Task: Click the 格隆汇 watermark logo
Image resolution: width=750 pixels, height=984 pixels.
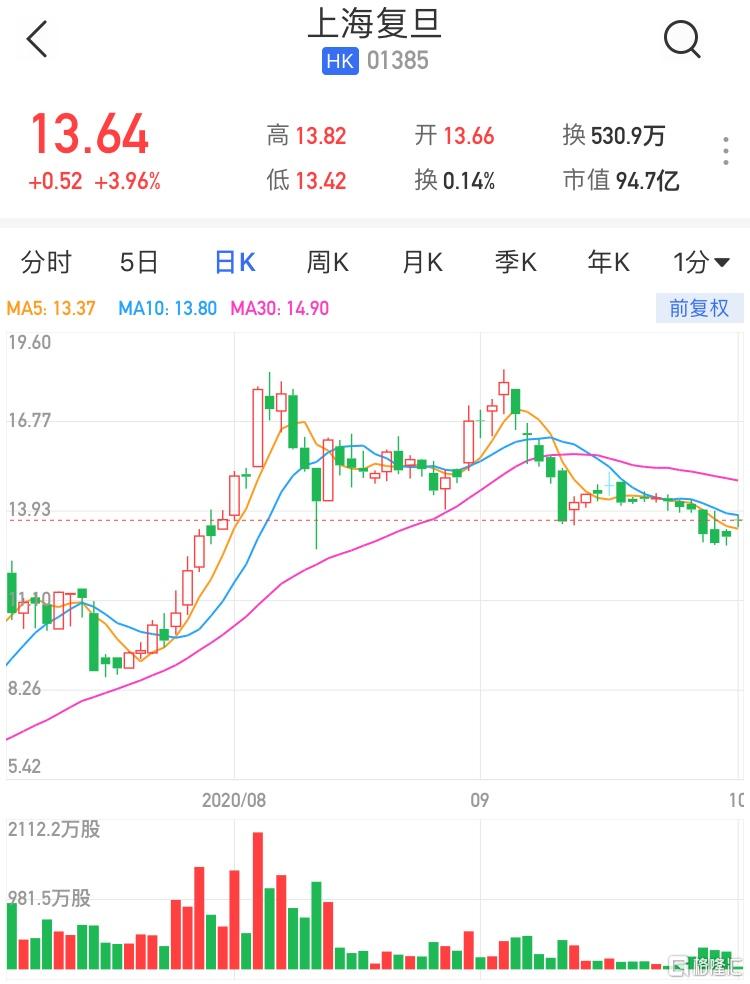Action: pyautogui.click(x=706, y=965)
